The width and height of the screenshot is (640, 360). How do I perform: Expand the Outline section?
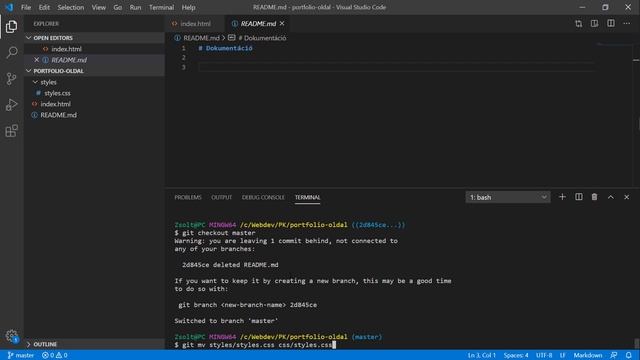[x=94, y=344]
